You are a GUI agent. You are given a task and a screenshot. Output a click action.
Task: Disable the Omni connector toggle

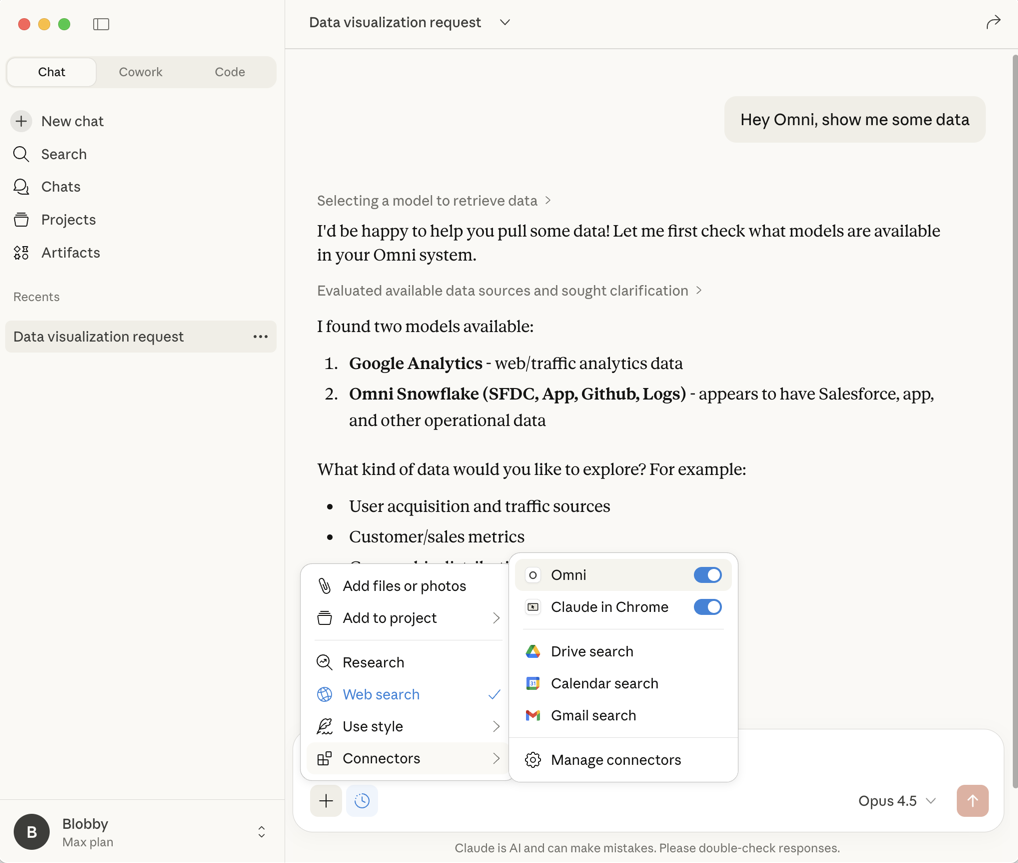tap(707, 575)
